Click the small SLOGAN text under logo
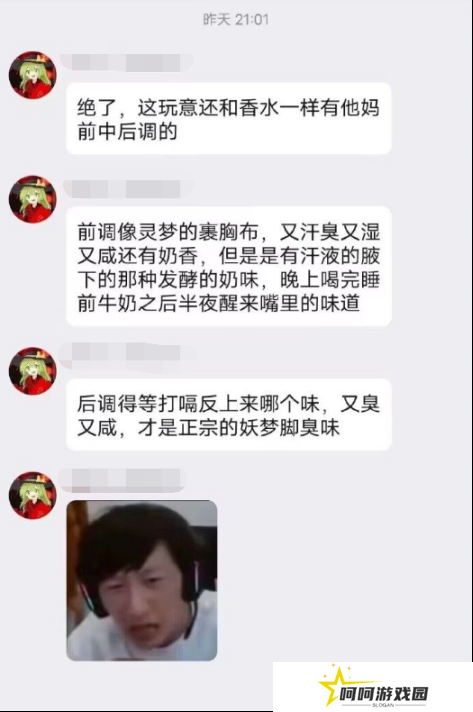The width and height of the screenshot is (473, 712). (383, 705)
